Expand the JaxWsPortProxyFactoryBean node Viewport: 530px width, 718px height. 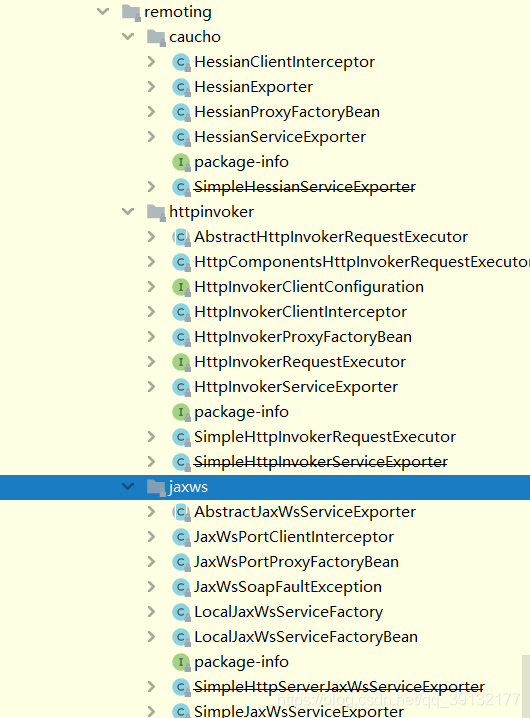coord(152,562)
